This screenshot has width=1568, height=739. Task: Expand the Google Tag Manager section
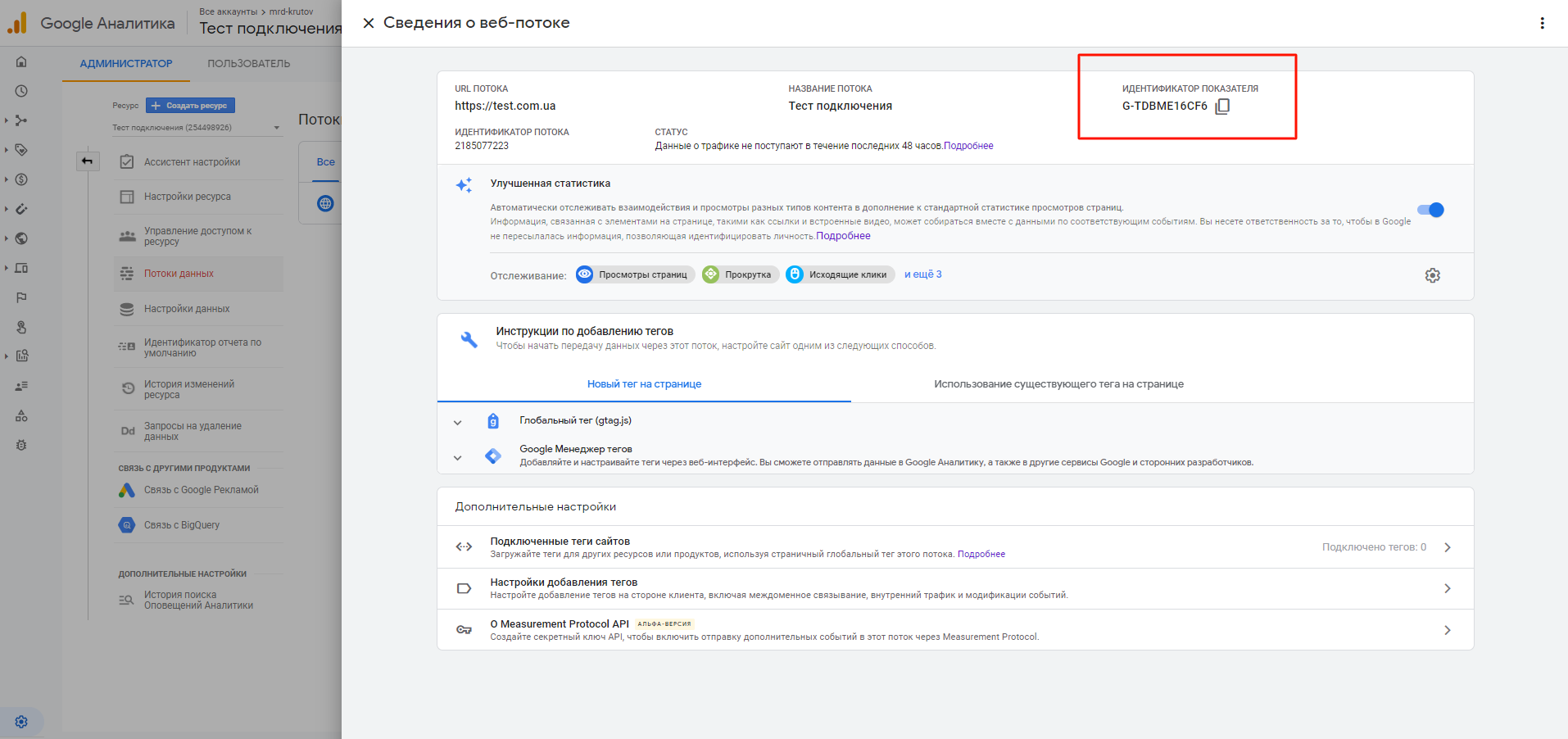point(457,458)
